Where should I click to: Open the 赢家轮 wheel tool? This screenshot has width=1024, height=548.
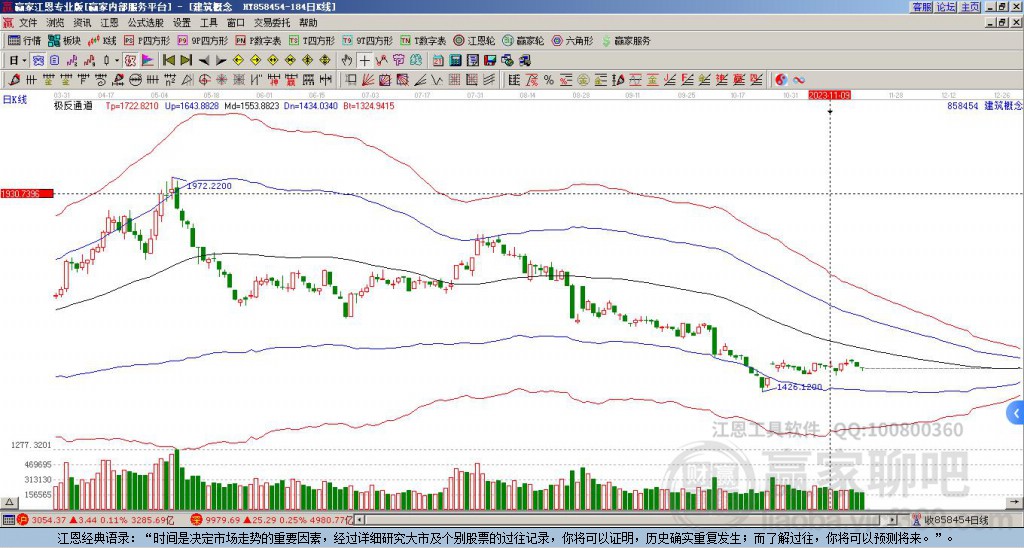click(523, 40)
